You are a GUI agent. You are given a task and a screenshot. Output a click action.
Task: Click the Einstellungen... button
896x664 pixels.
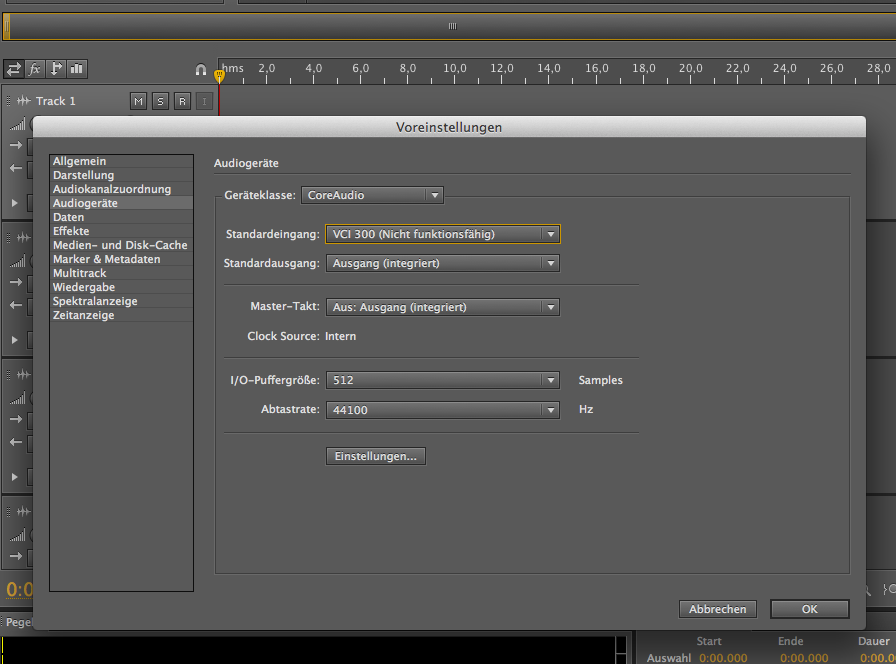point(376,456)
